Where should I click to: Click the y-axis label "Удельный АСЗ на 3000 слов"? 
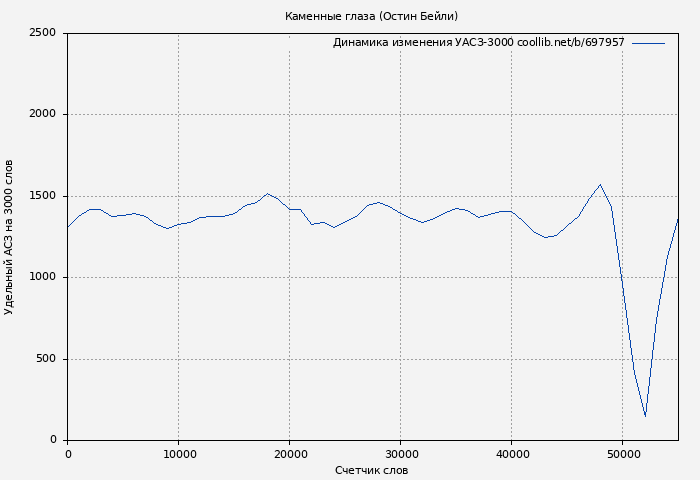10,237
